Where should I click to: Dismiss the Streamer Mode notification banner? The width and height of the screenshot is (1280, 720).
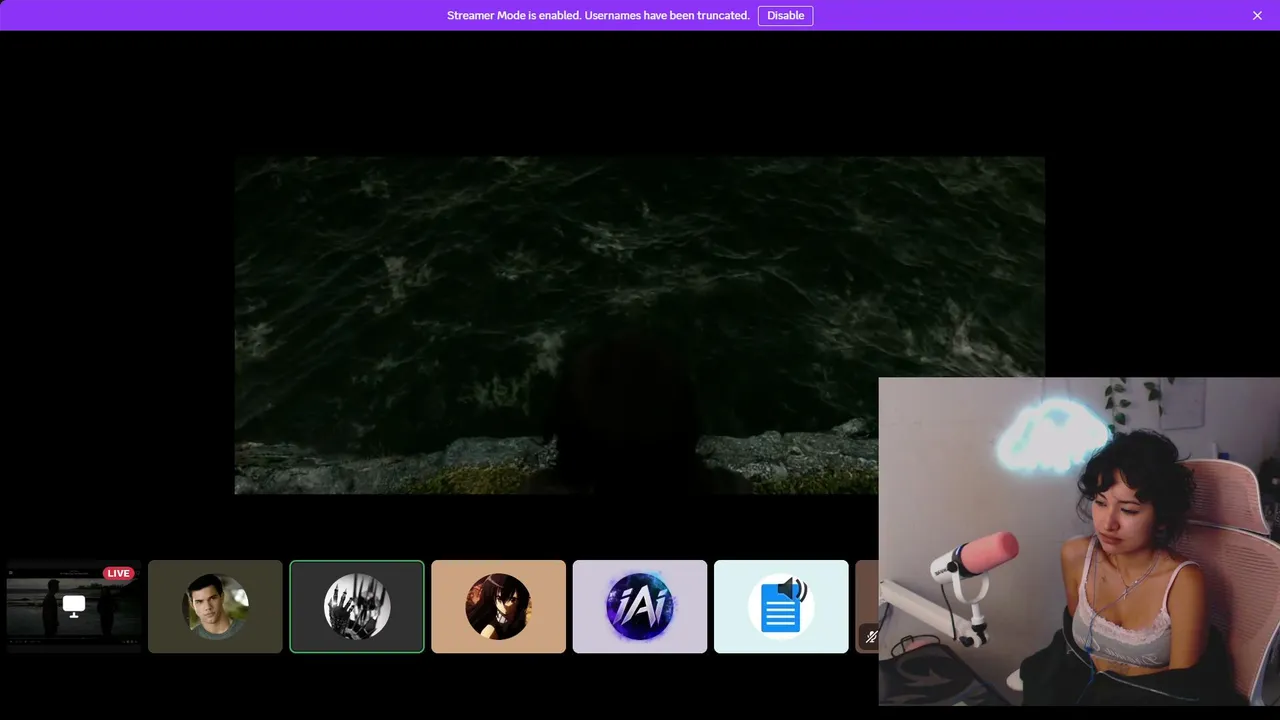tap(1257, 15)
